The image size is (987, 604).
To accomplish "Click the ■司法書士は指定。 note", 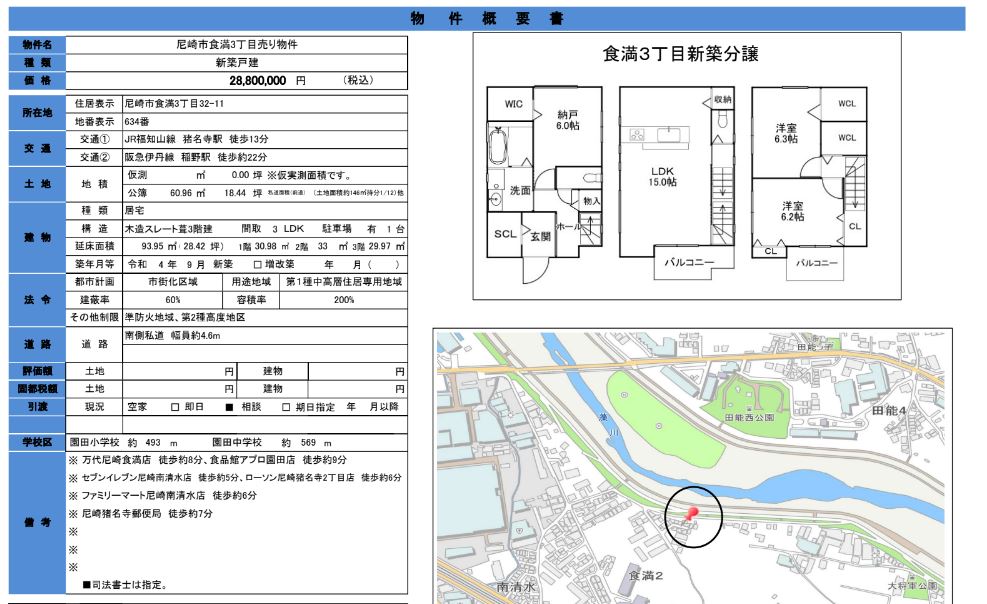I will 125,585.
